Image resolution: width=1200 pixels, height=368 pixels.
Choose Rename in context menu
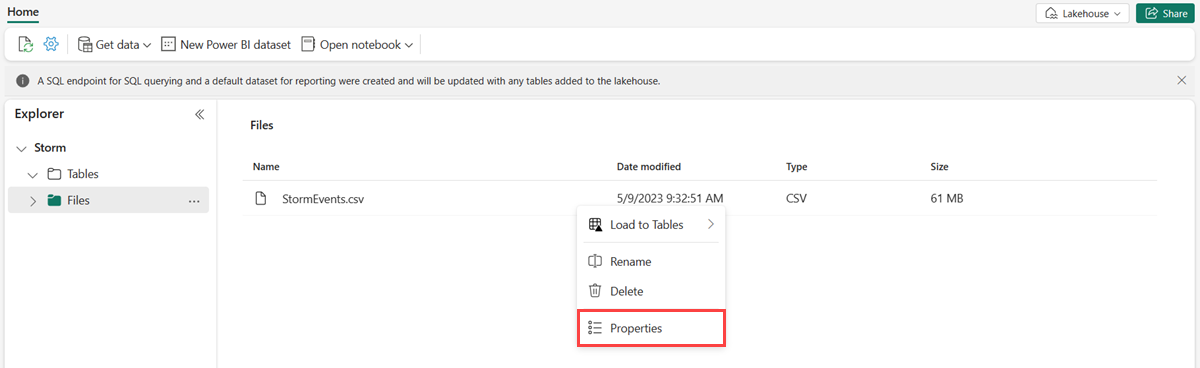click(x=651, y=261)
